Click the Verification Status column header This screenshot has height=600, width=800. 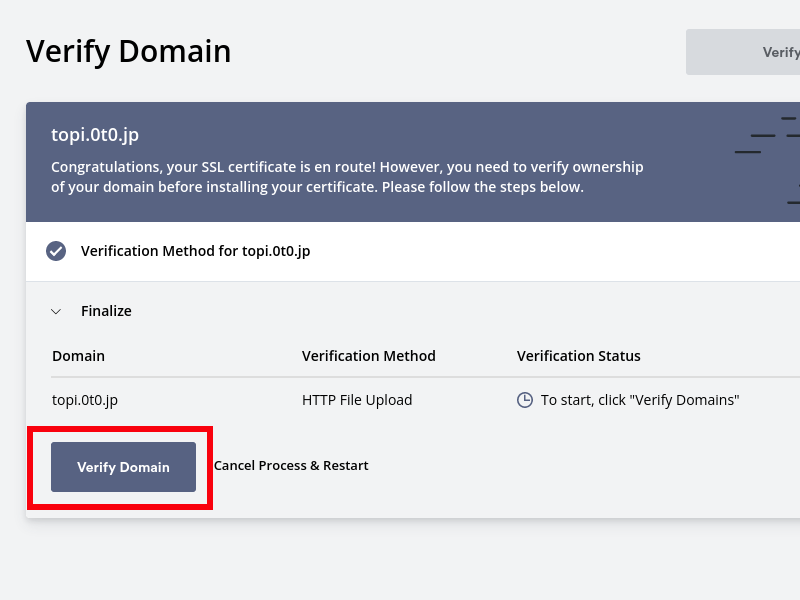coord(578,356)
